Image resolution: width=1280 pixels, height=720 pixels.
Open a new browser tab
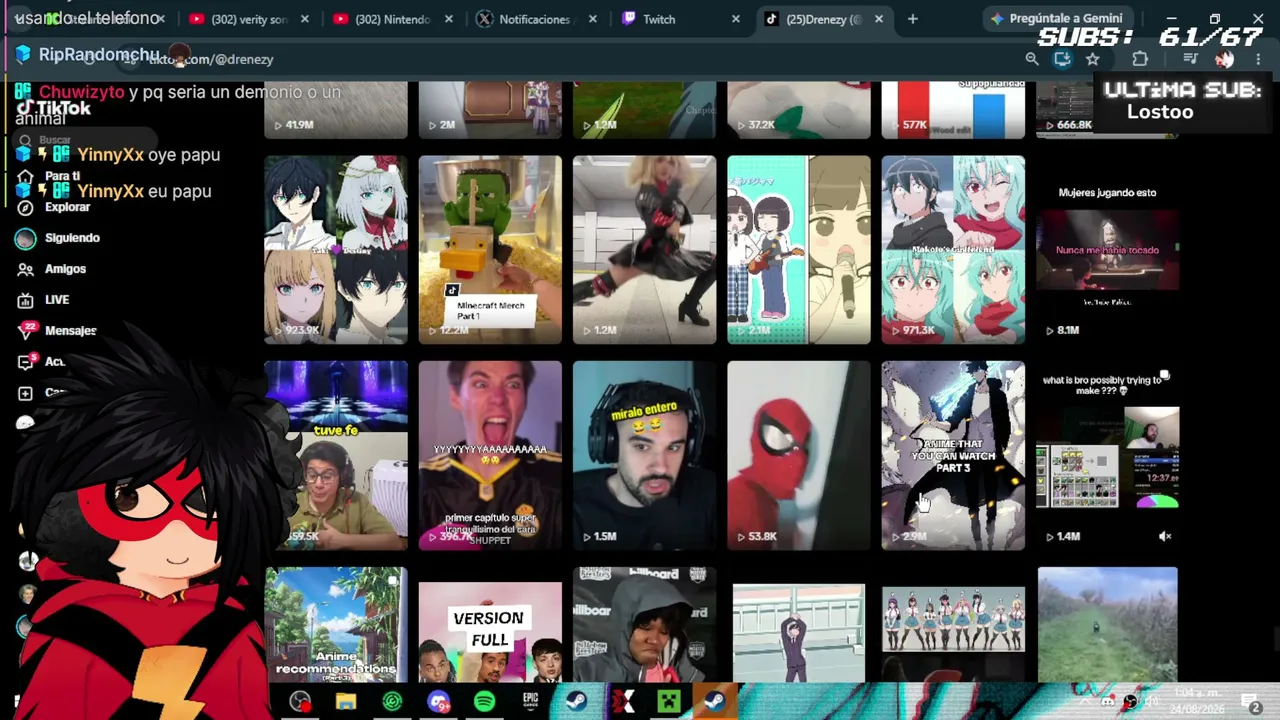pyautogui.click(x=912, y=19)
